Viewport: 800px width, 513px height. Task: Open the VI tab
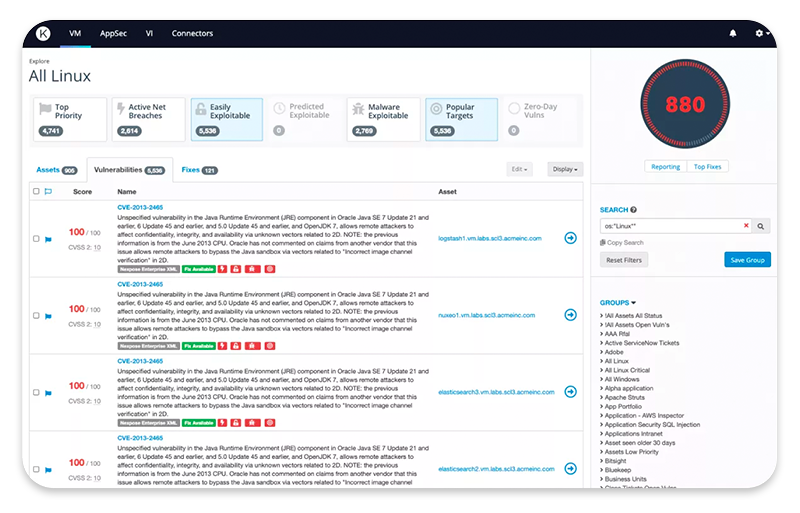(x=149, y=33)
